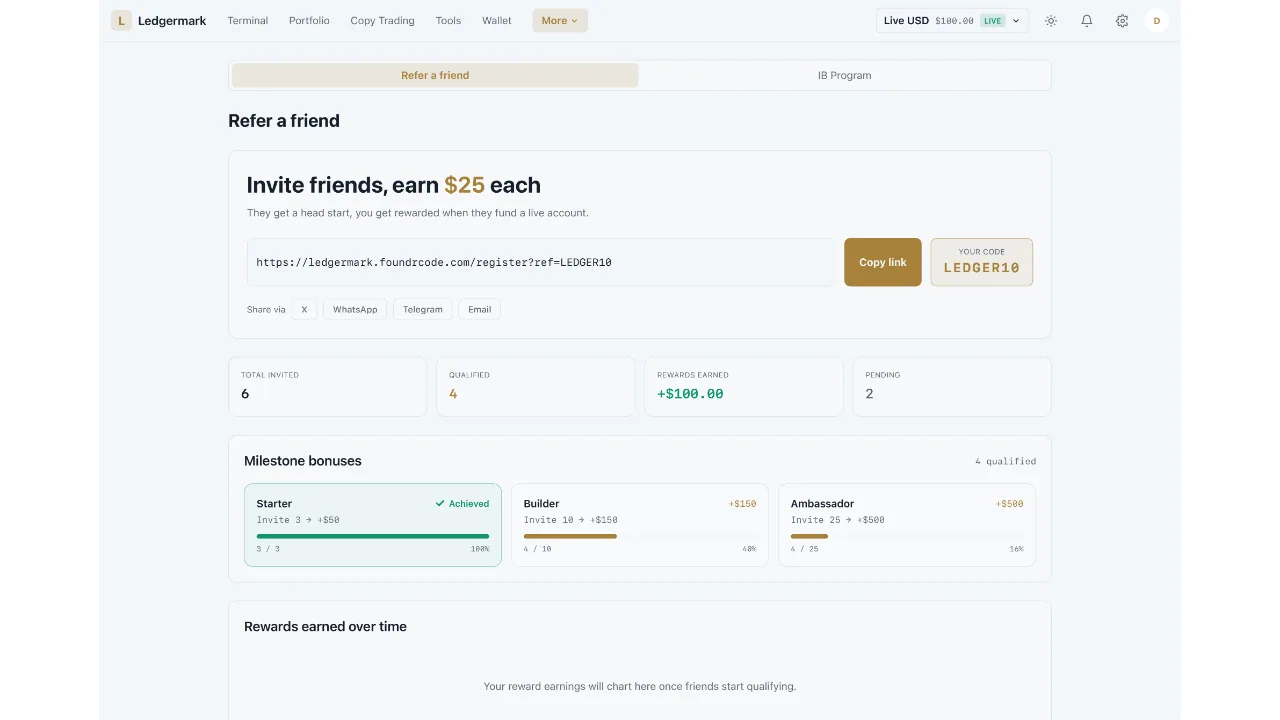
Task: Click the green LIVE badge
Action: [x=992, y=20]
